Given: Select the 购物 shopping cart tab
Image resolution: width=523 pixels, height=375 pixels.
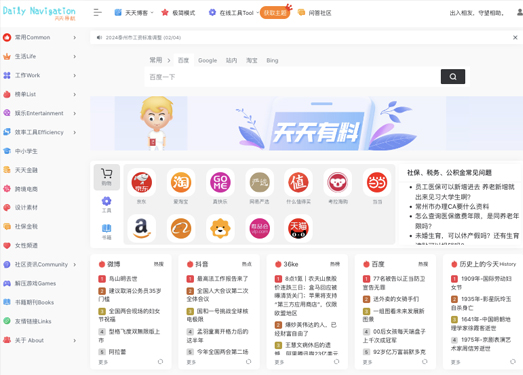Looking at the screenshot, I should tap(107, 177).
